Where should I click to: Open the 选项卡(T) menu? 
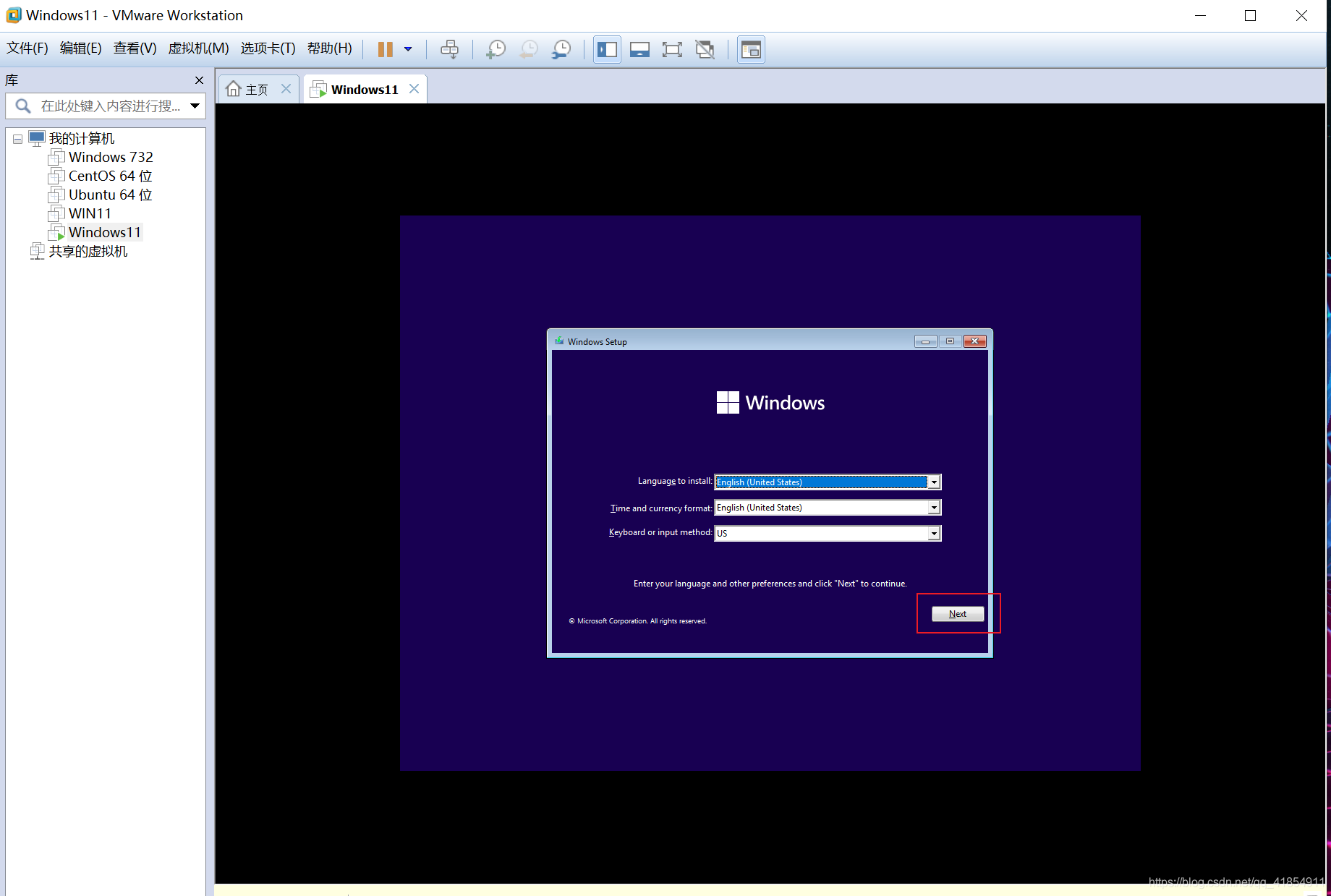tap(268, 48)
